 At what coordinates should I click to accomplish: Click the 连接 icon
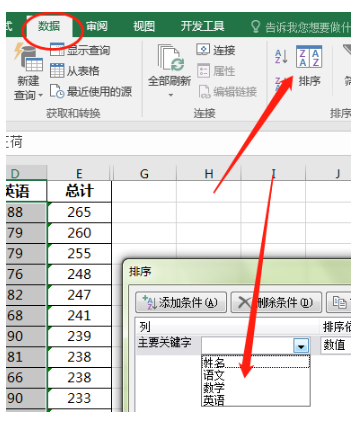coord(203,50)
